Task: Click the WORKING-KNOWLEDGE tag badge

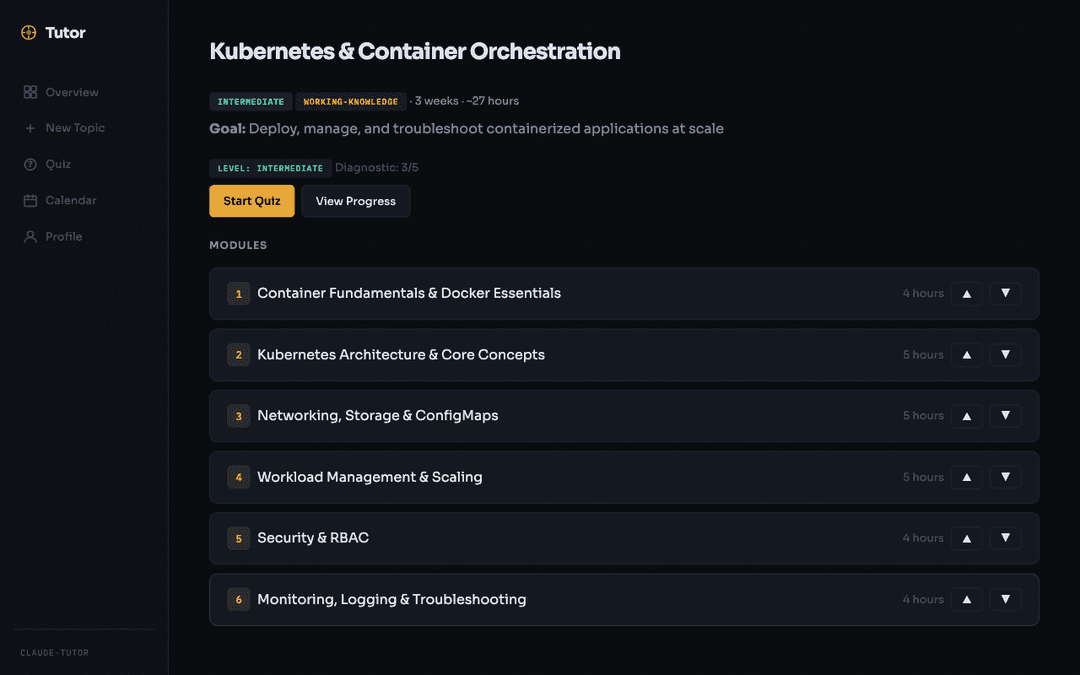Action: [x=351, y=101]
